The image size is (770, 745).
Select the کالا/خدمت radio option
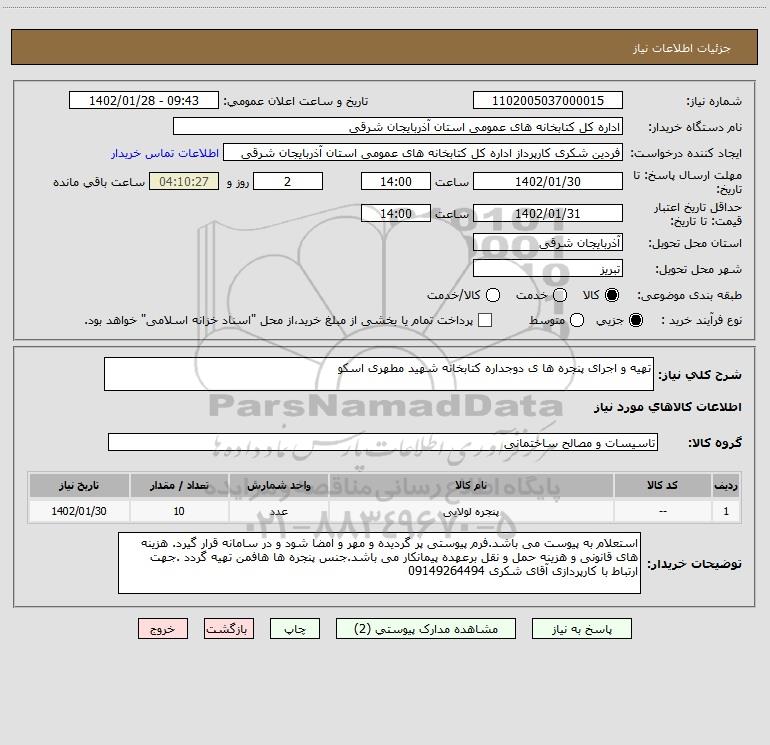tap(493, 295)
